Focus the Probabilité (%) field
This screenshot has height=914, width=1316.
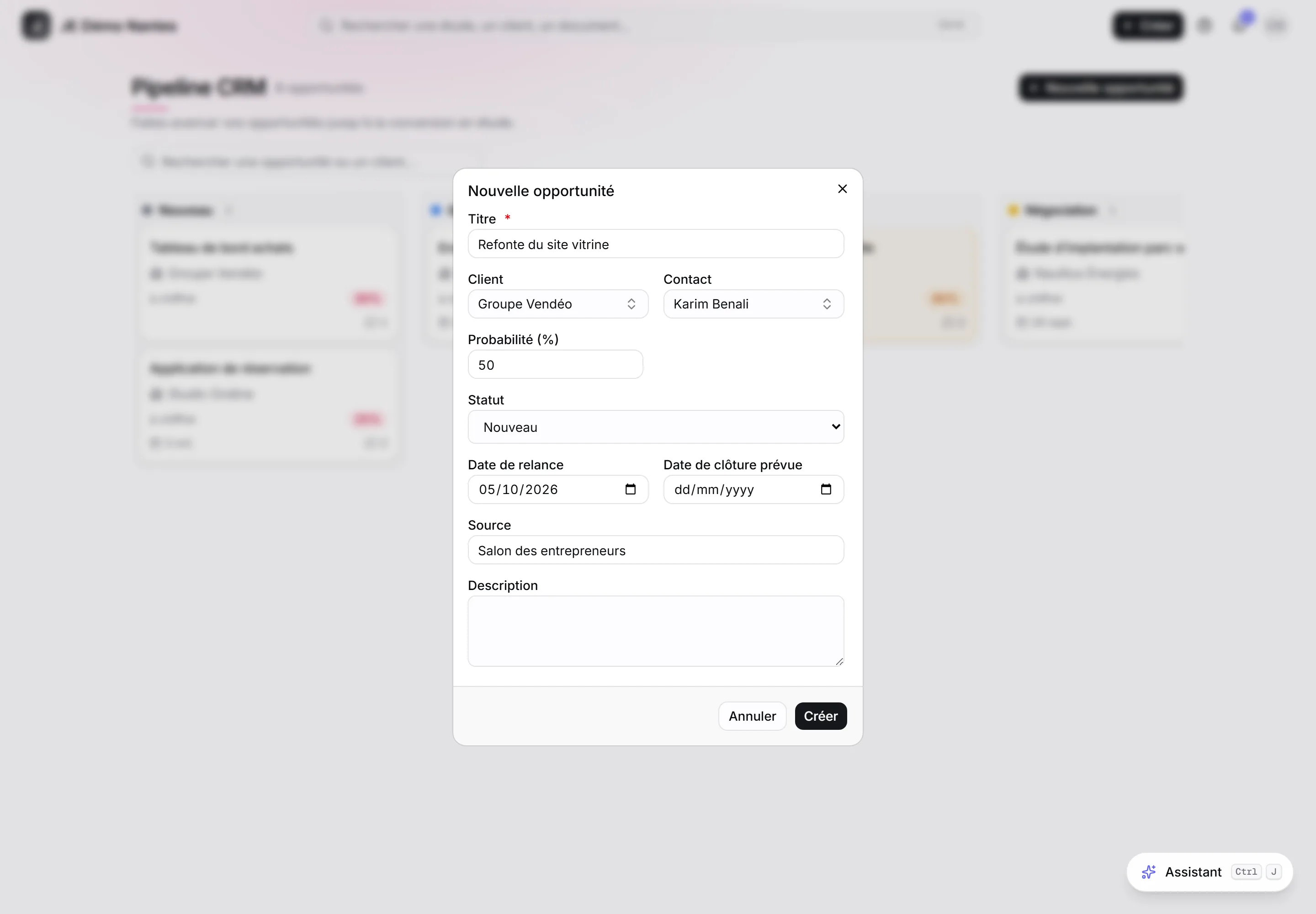556,365
